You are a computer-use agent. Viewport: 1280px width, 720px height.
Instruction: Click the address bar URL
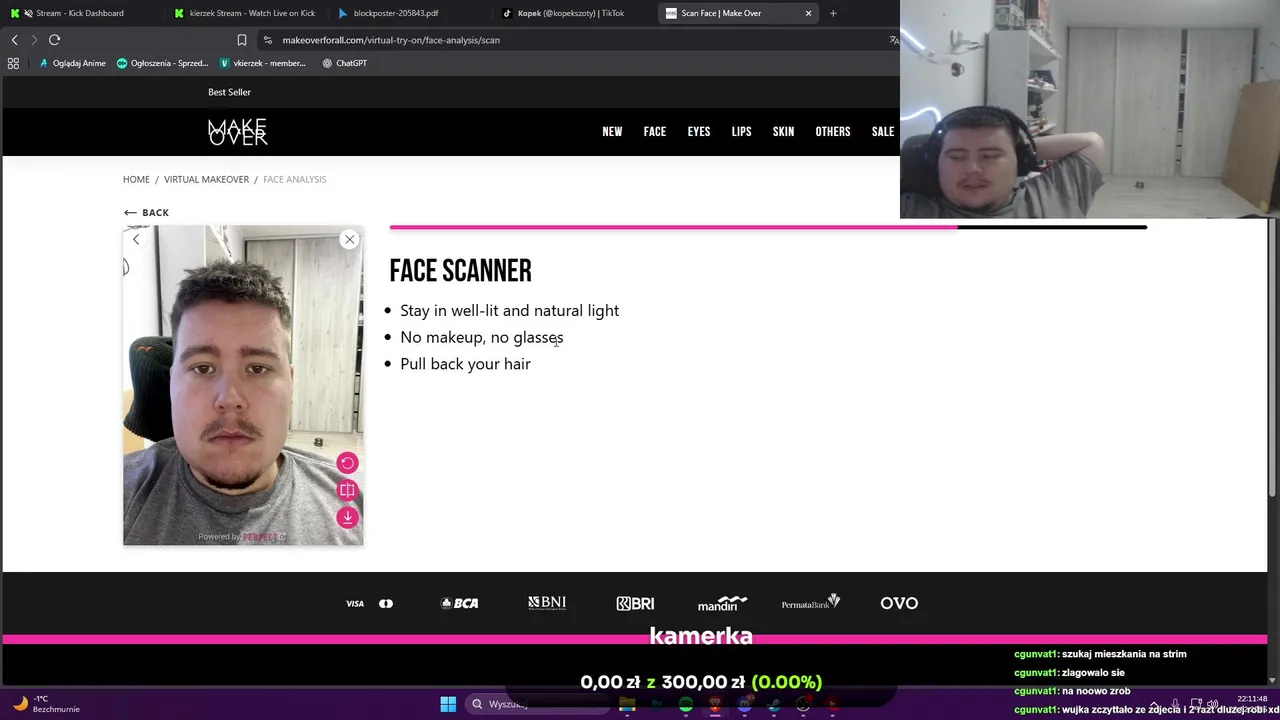coord(391,40)
